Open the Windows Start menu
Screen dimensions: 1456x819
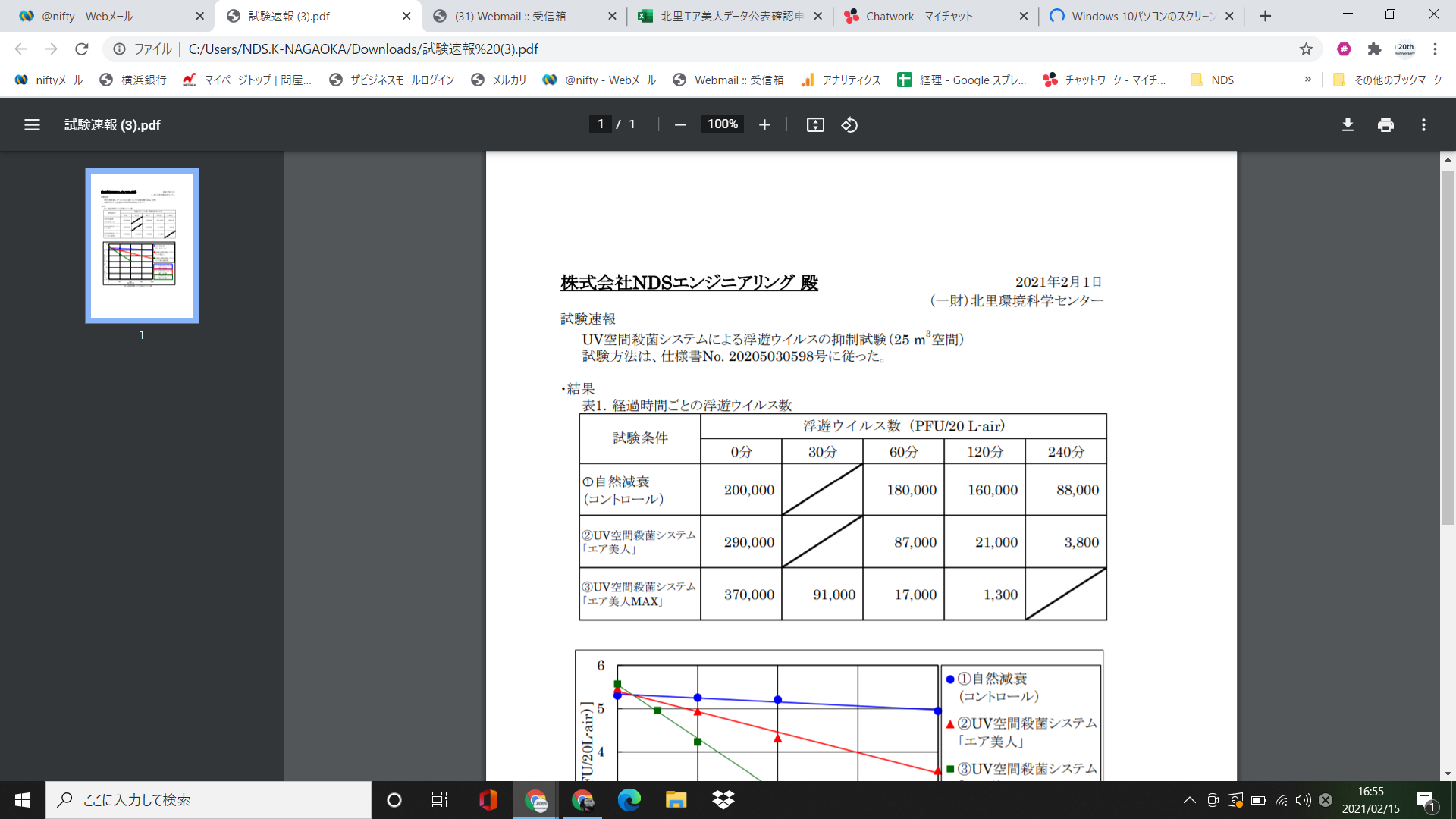[x=22, y=800]
